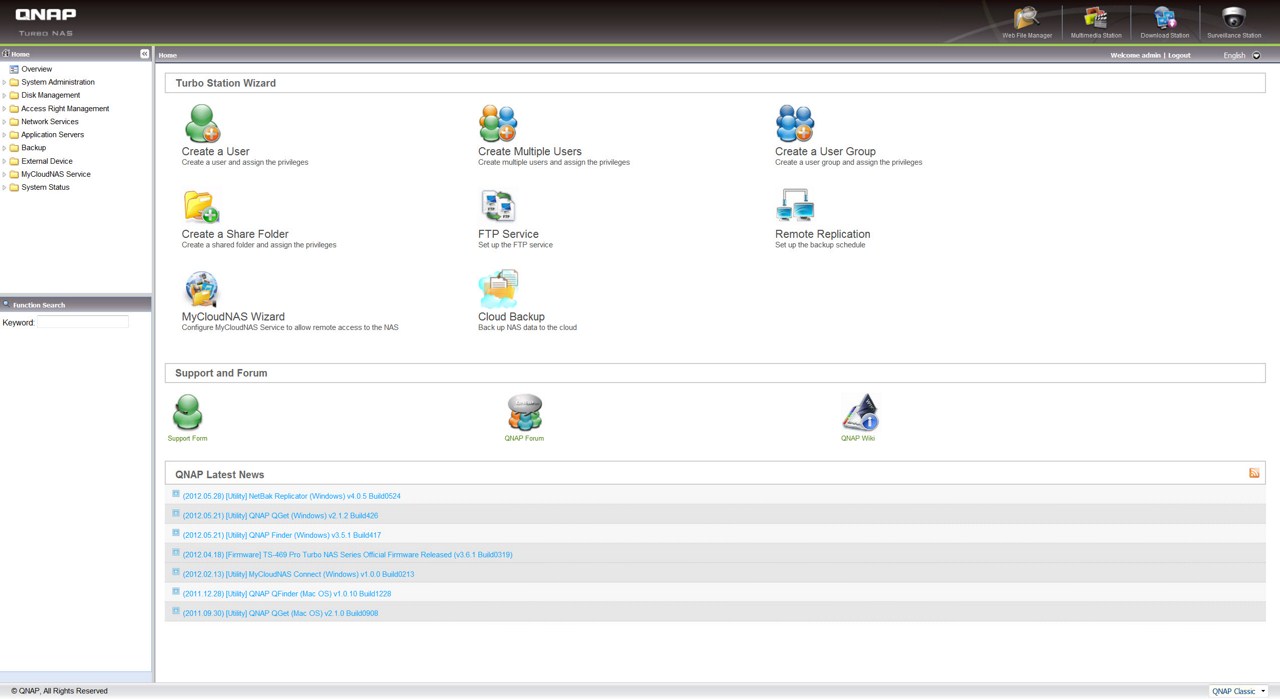Open the Cloud Backup link text
The width and height of the screenshot is (1280, 699).
coord(511,317)
